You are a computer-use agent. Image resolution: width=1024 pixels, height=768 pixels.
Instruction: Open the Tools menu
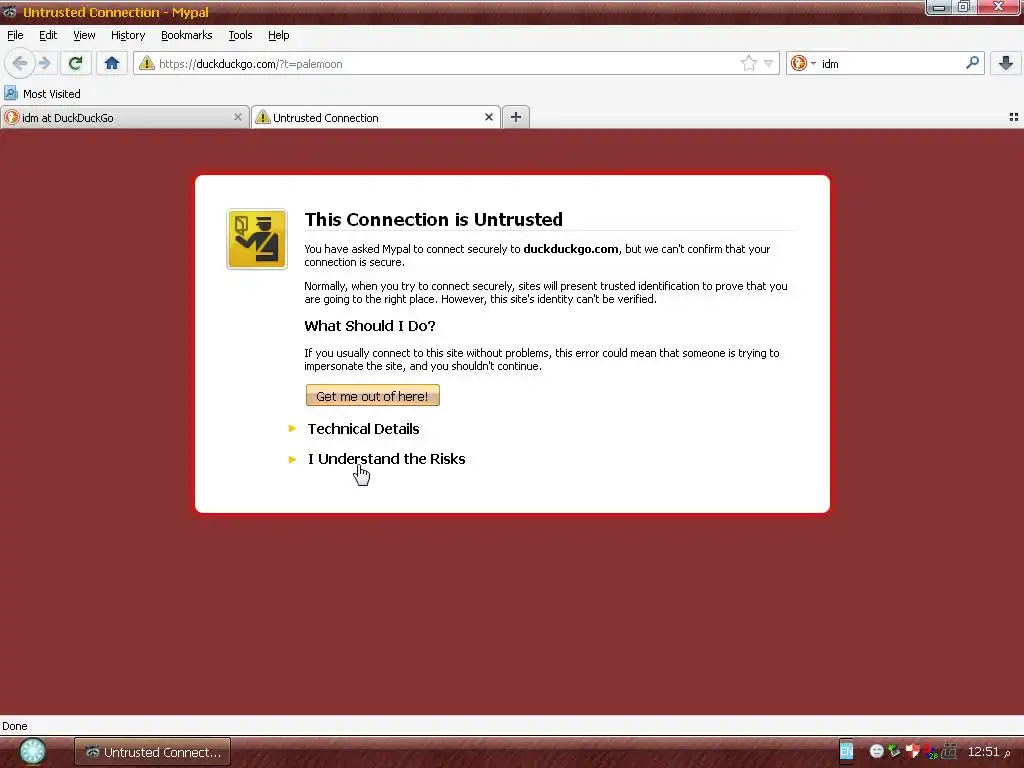click(x=240, y=35)
